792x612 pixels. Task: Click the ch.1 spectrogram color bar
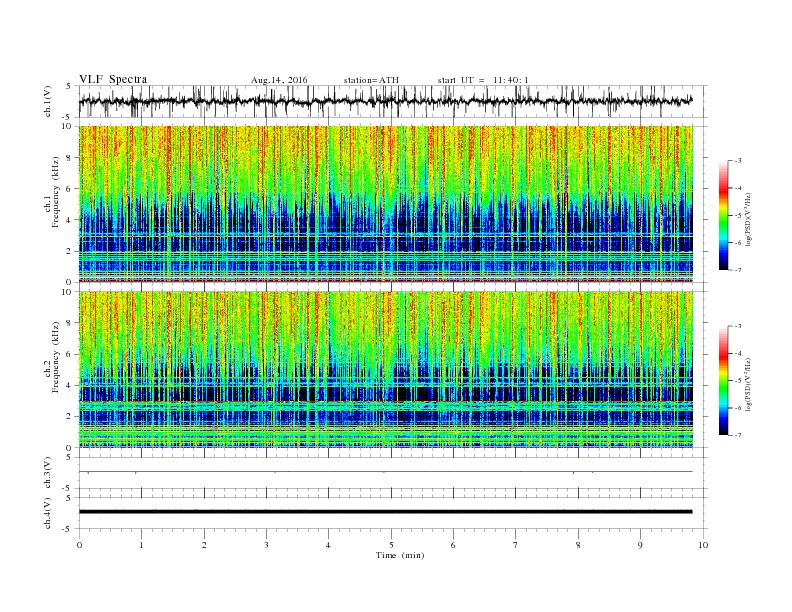[724, 216]
